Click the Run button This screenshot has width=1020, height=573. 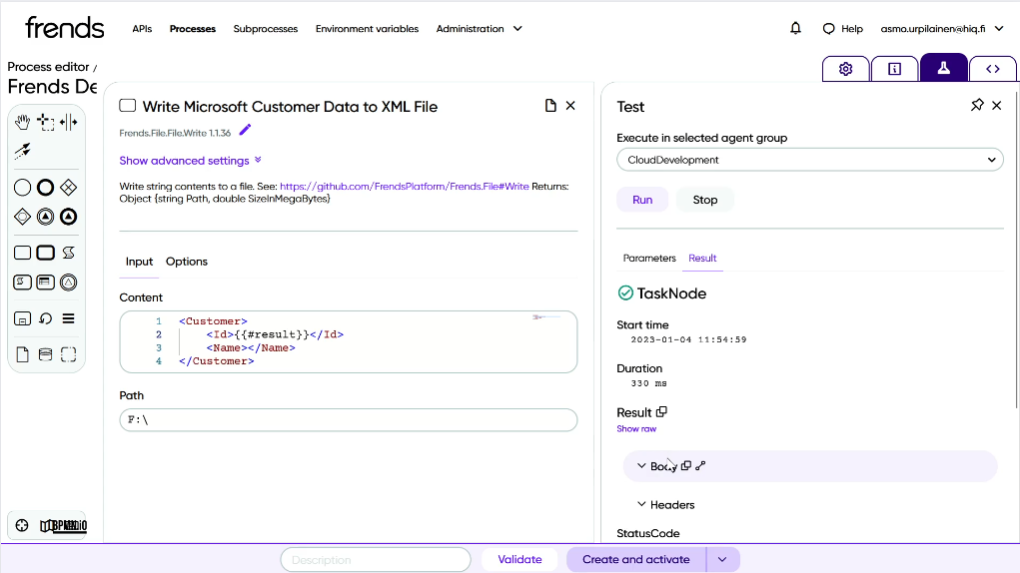[x=642, y=200]
